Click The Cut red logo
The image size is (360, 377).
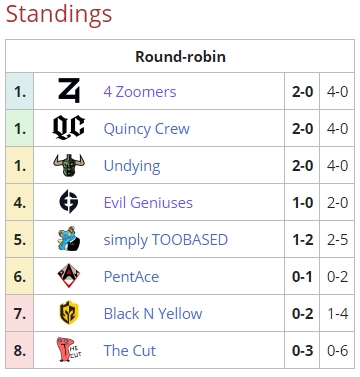[69, 349]
